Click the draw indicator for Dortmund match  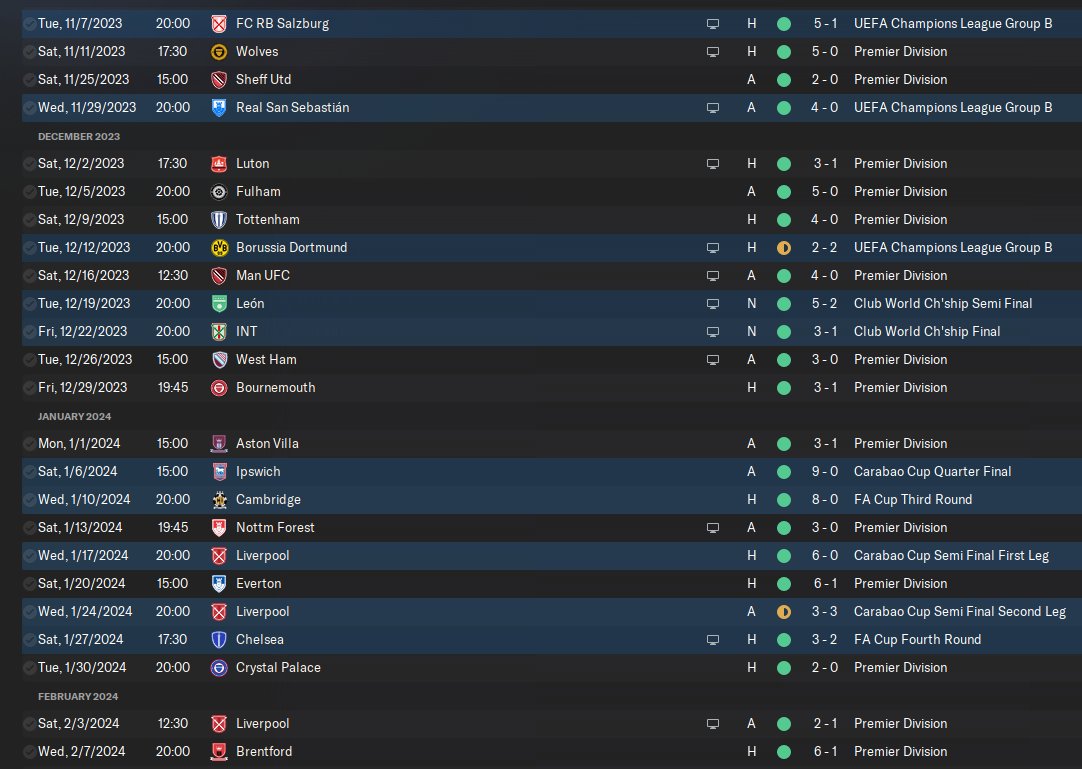[x=784, y=248]
